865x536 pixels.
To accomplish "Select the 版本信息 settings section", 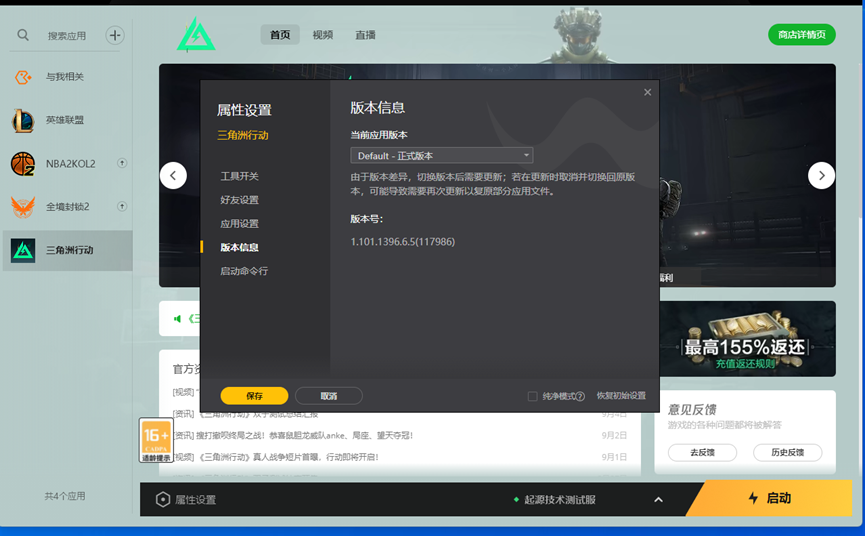I will point(239,247).
